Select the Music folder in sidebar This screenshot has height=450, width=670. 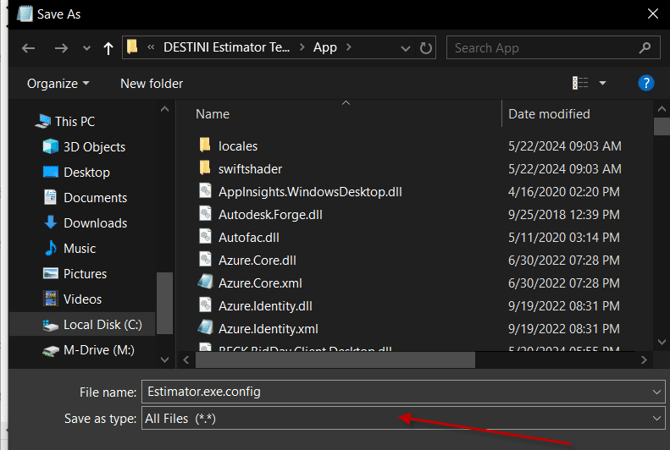coord(79,248)
